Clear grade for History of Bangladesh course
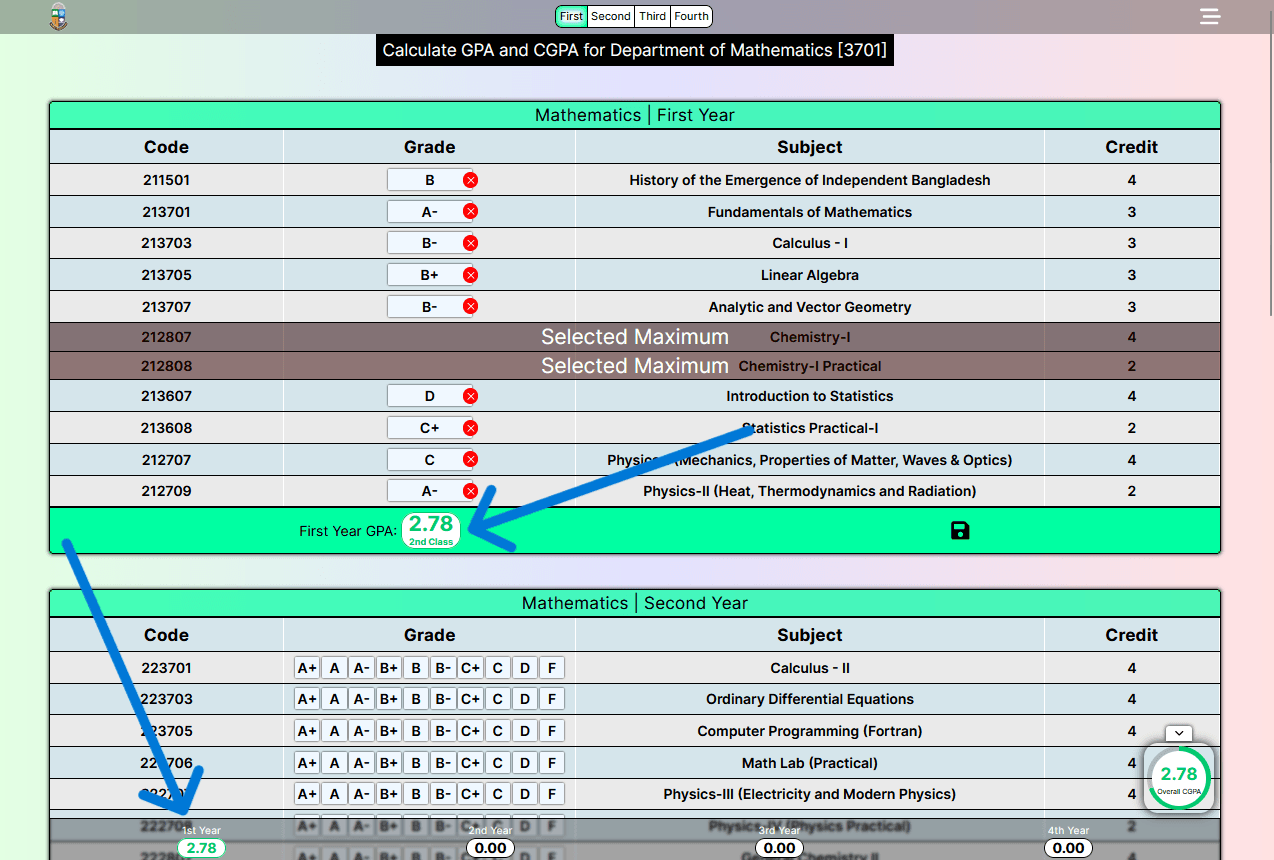 470,180
